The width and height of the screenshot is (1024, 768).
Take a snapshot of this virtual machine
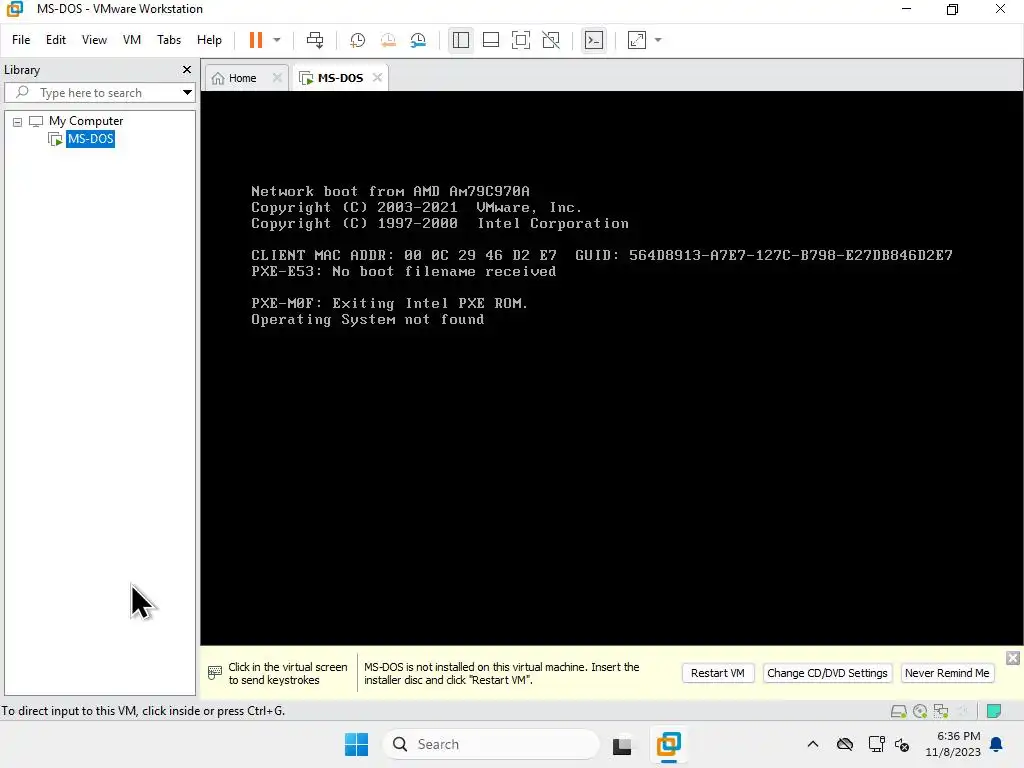click(x=357, y=40)
